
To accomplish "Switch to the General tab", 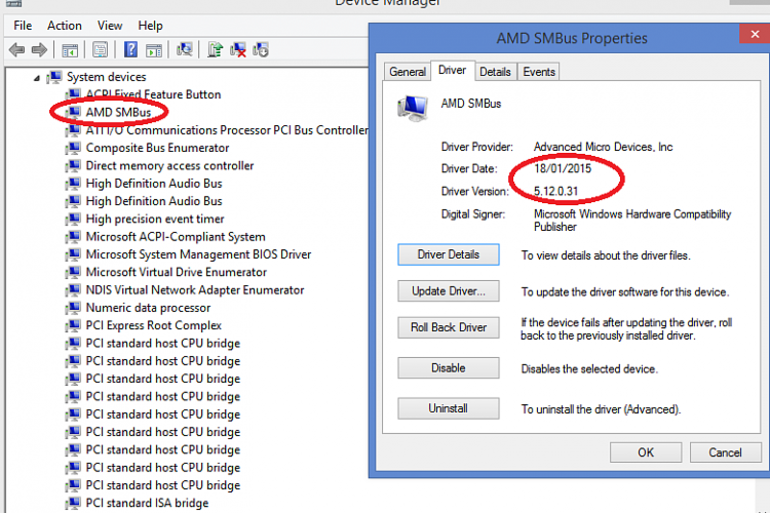I will click(407, 71).
